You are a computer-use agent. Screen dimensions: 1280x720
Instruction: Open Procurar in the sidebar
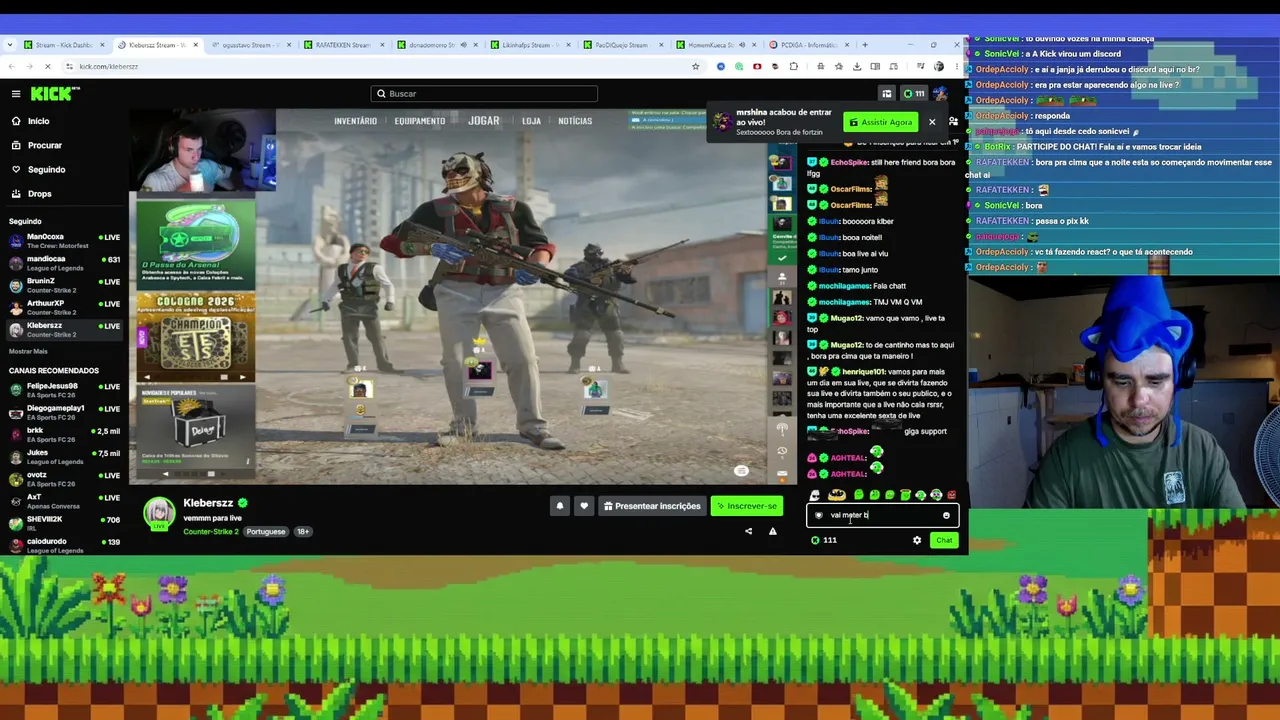(44, 145)
